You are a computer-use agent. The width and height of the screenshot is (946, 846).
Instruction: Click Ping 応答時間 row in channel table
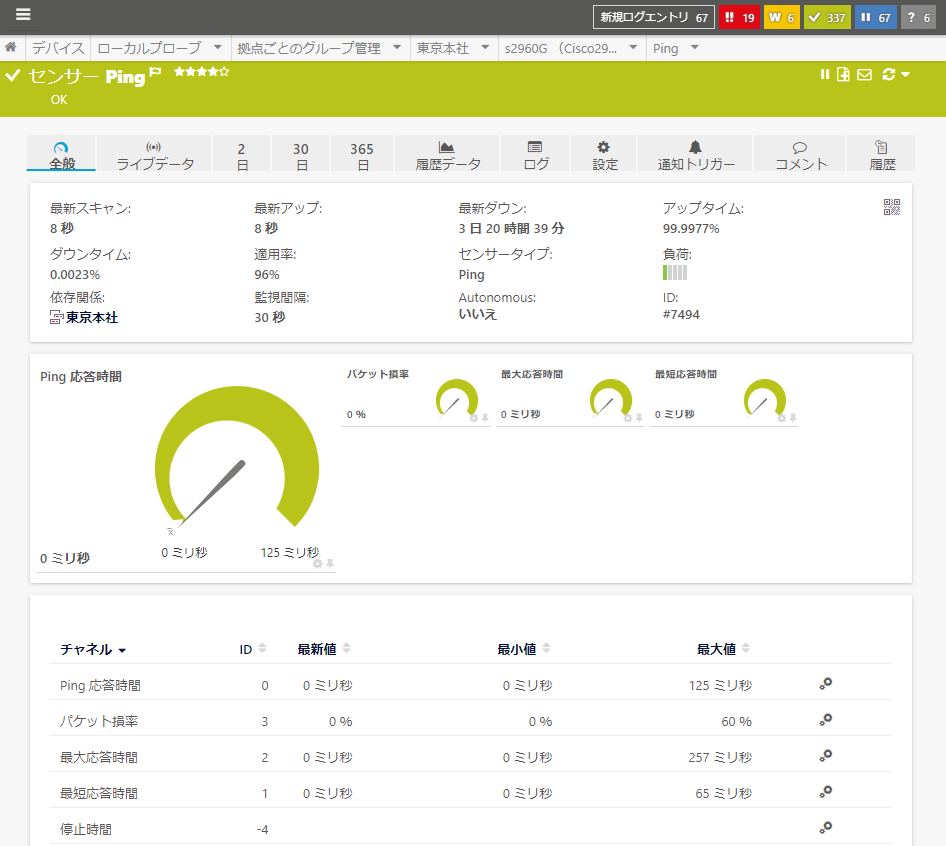[471, 685]
